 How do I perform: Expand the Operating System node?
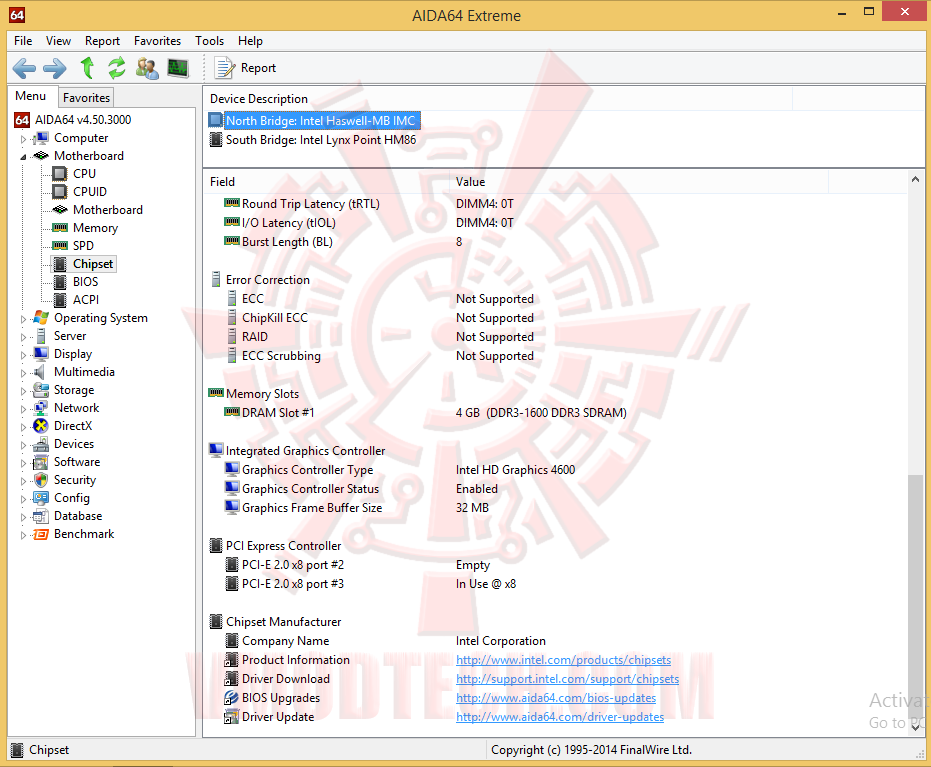tap(23, 319)
